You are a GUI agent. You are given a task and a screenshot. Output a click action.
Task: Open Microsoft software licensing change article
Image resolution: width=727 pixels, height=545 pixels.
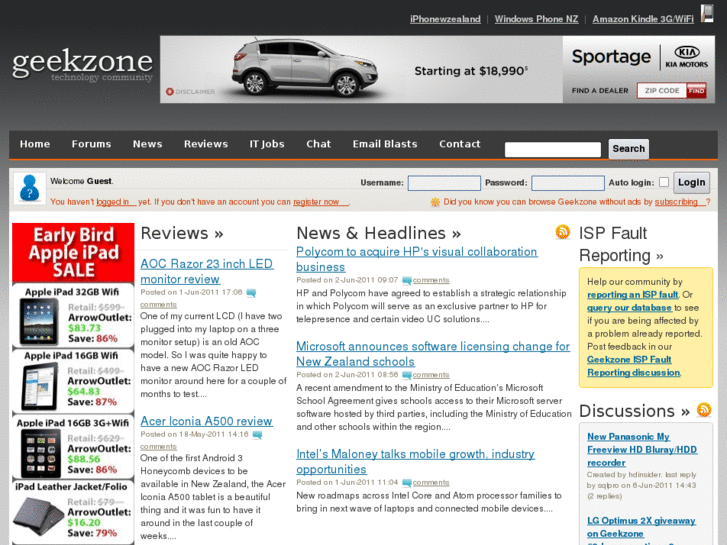(x=433, y=354)
